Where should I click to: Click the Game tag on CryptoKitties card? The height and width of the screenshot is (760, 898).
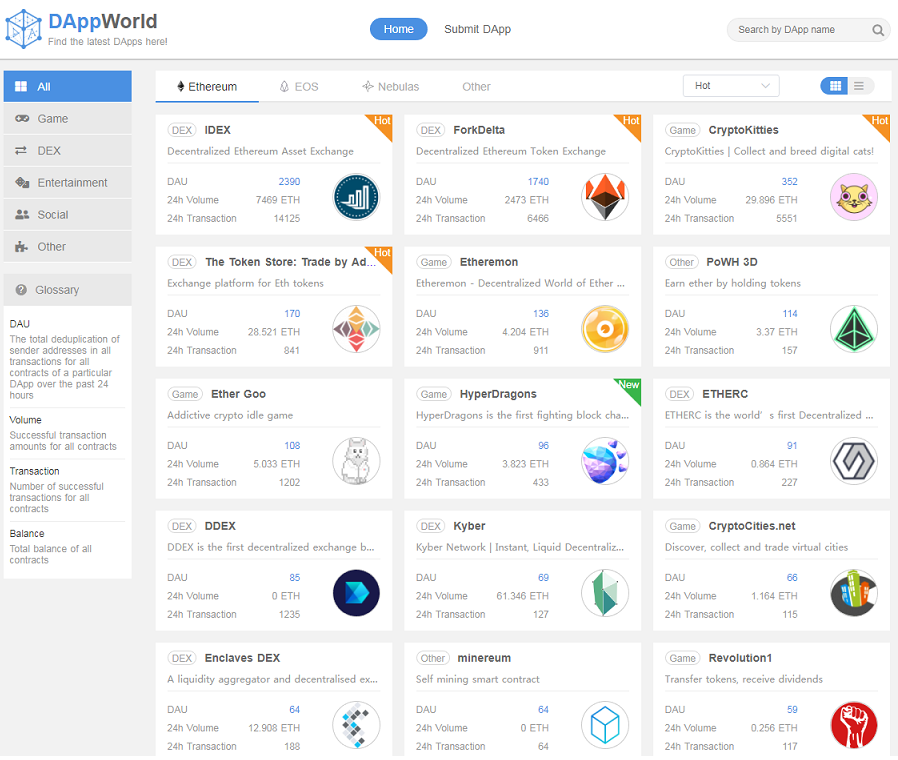pos(683,131)
